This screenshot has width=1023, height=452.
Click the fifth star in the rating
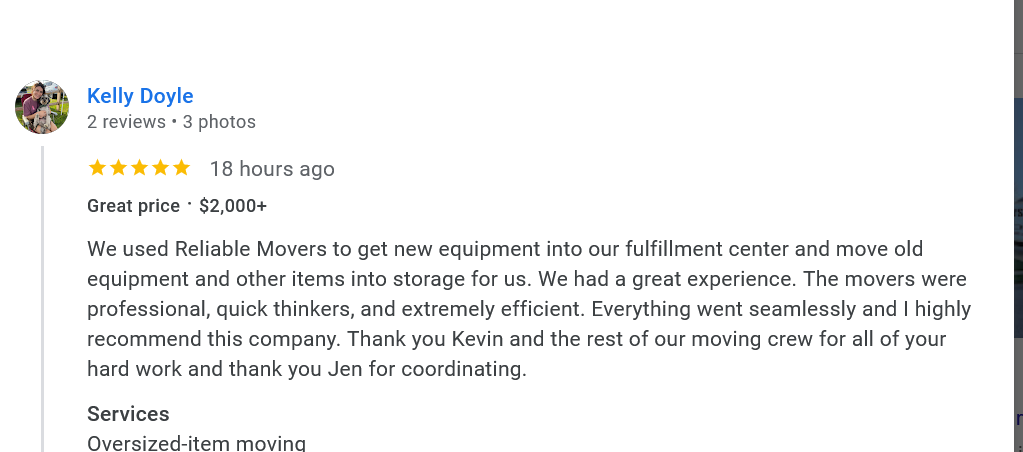pyautogui.click(x=181, y=168)
